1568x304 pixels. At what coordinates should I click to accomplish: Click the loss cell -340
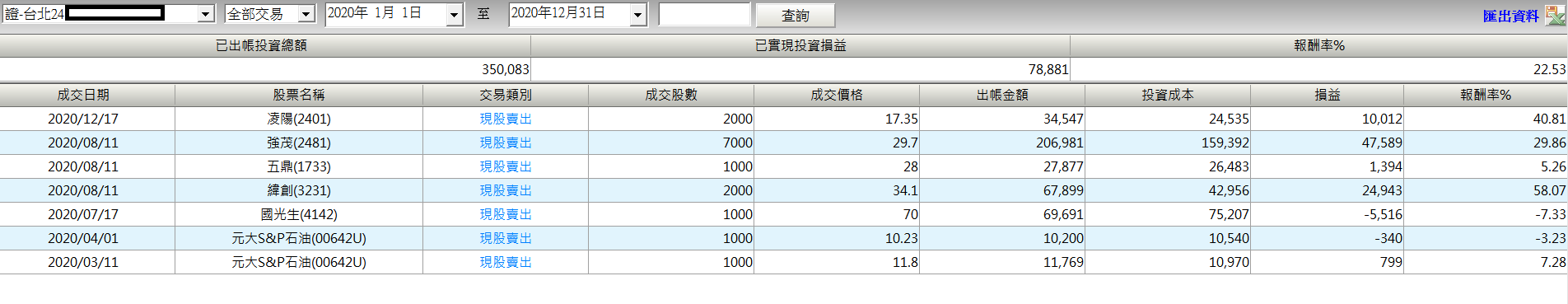coord(1327,238)
